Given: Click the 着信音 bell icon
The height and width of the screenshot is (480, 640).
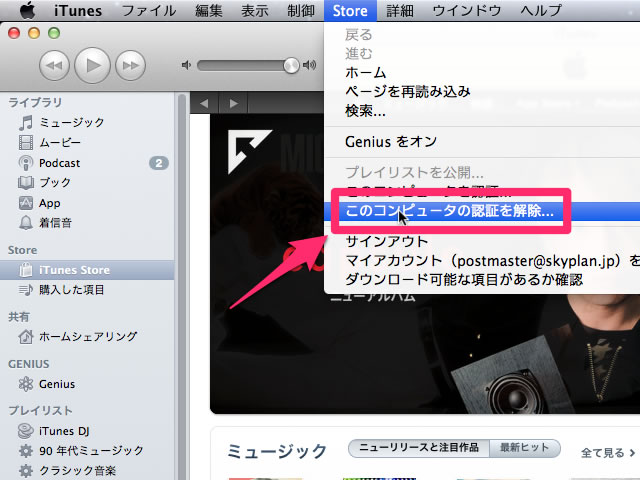Looking at the screenshot, I should (x=26, y=223).
